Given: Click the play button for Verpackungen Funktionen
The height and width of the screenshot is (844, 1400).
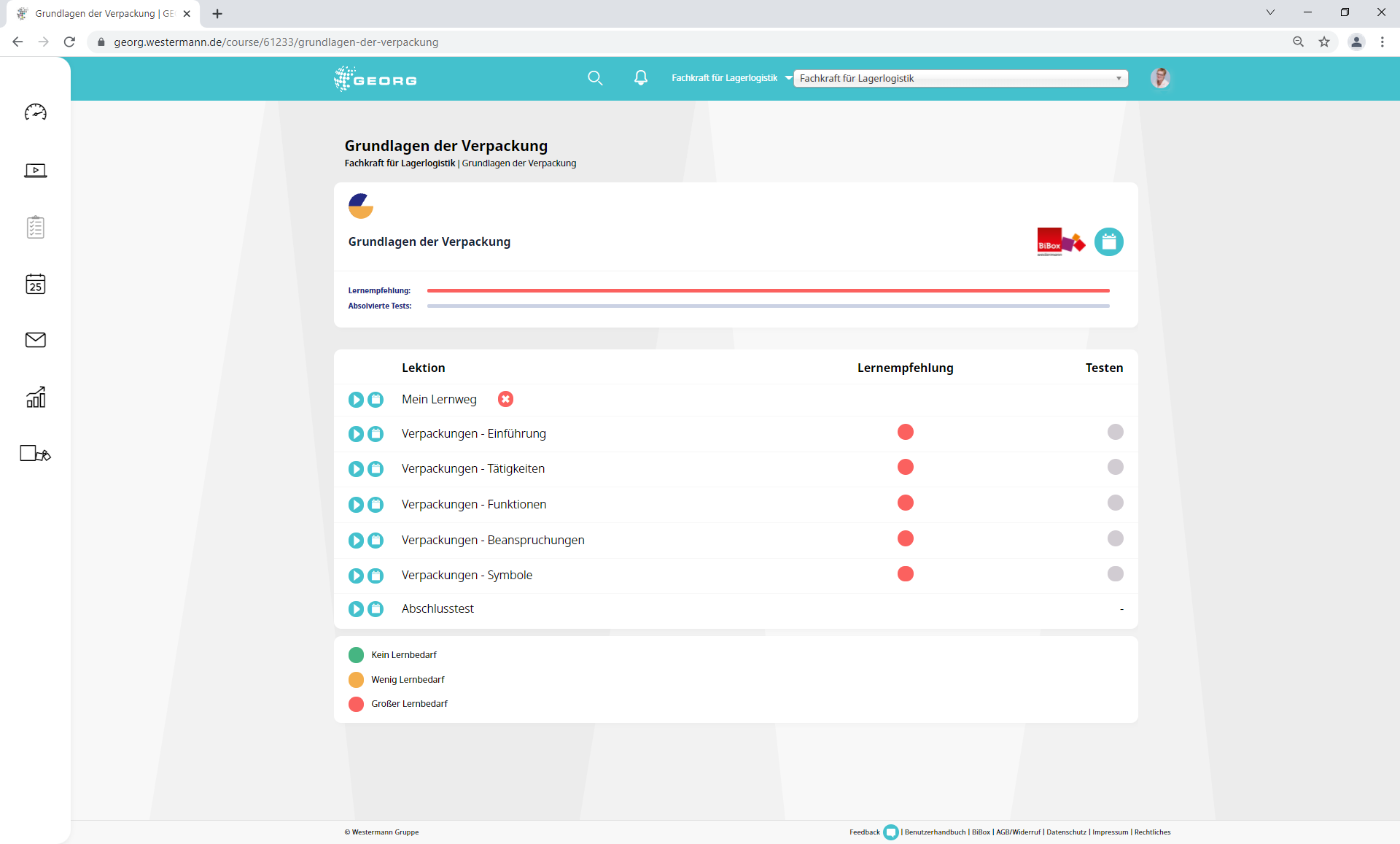Looking at the screenshot, I should (x=357, y=504).
